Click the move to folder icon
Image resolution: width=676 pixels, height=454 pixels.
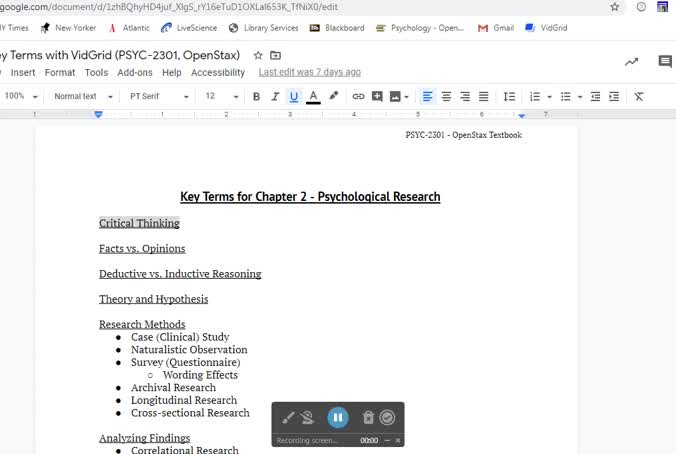(275, 55)
